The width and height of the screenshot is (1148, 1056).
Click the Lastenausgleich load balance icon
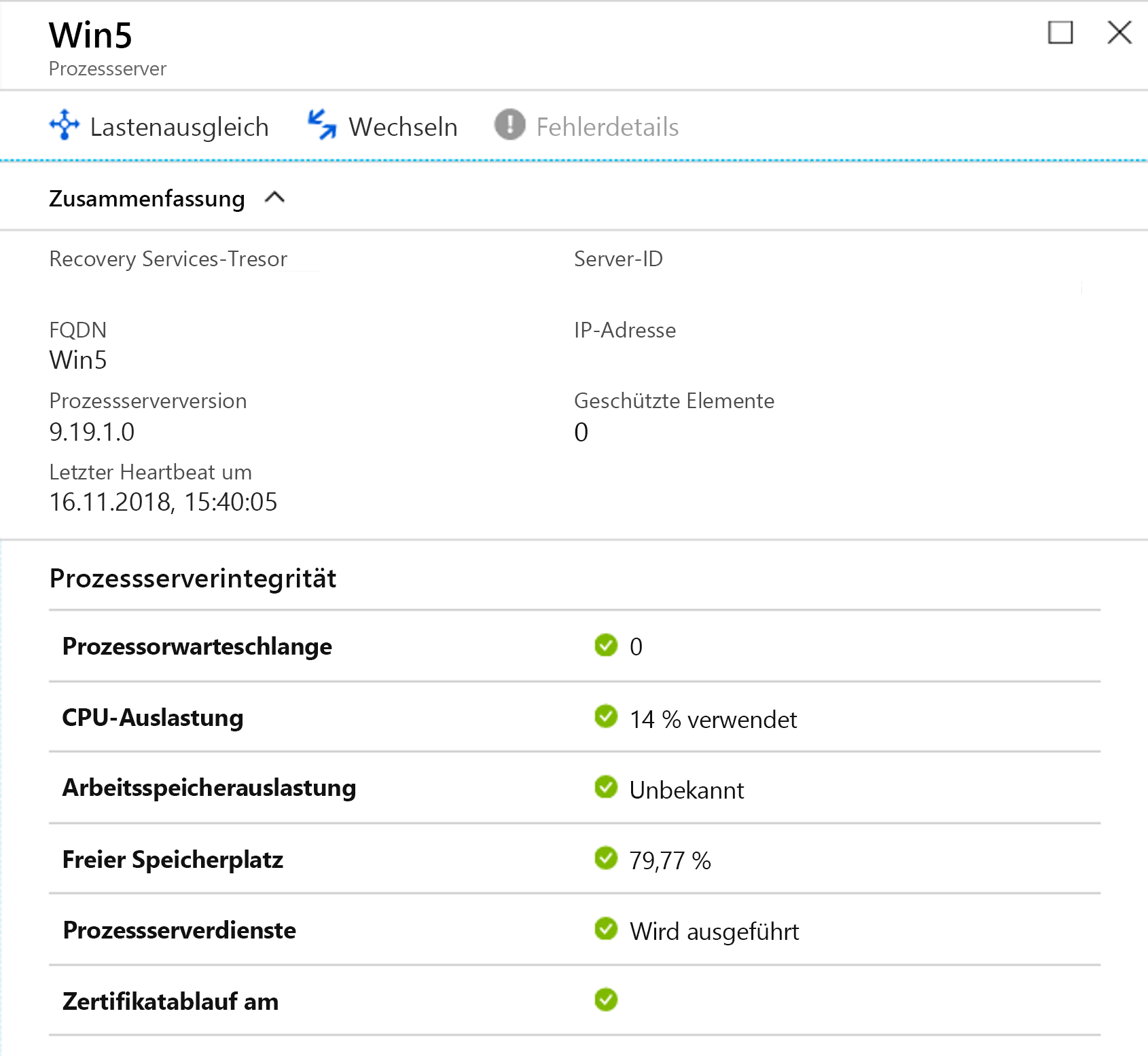click(x=65, y=125)
